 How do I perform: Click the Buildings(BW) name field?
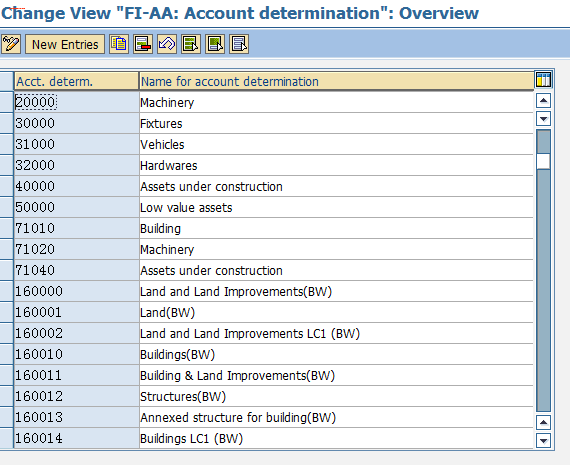click(336, 354)
